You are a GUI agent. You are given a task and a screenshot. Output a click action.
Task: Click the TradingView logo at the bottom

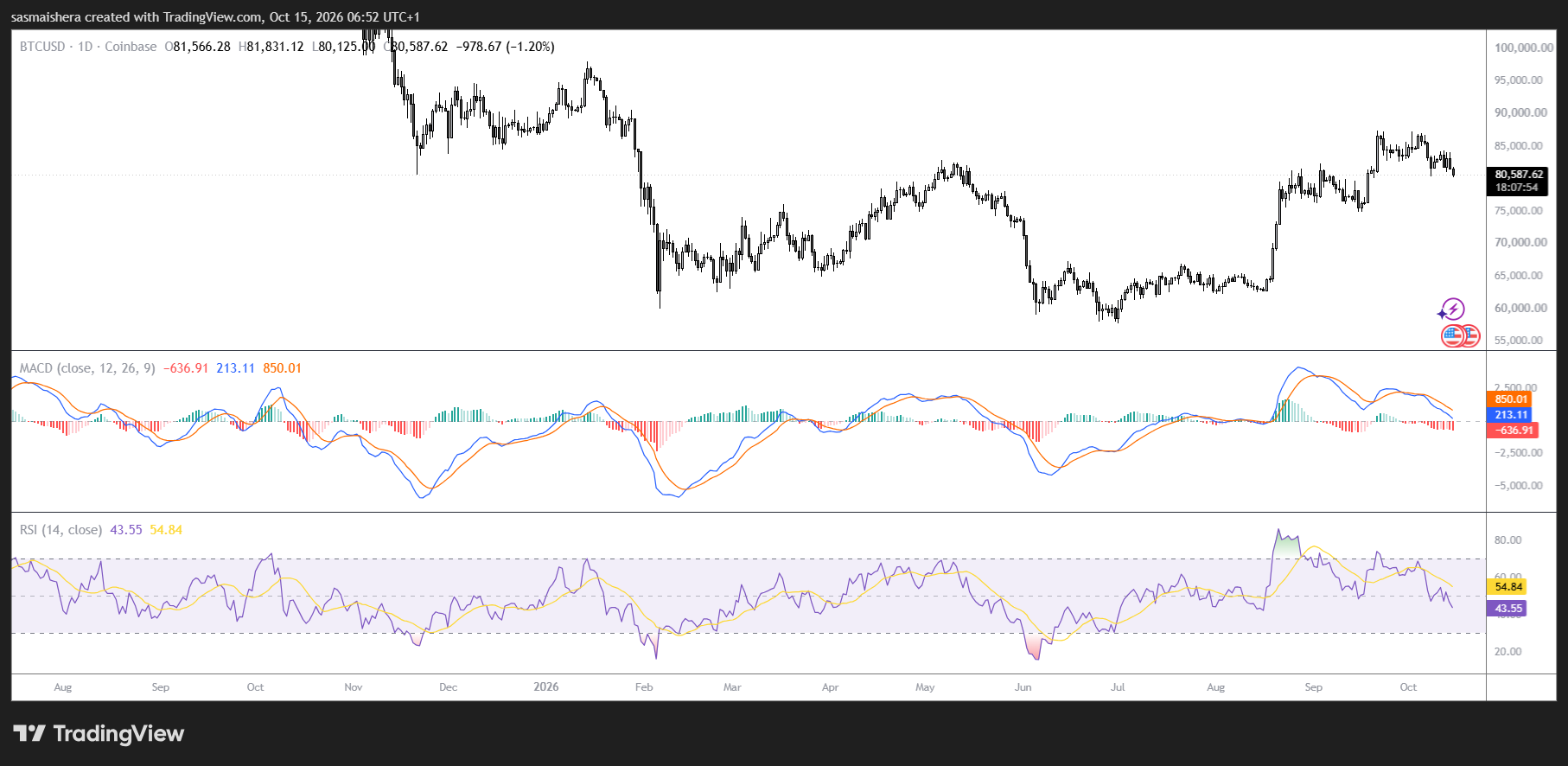click(99, 733)
